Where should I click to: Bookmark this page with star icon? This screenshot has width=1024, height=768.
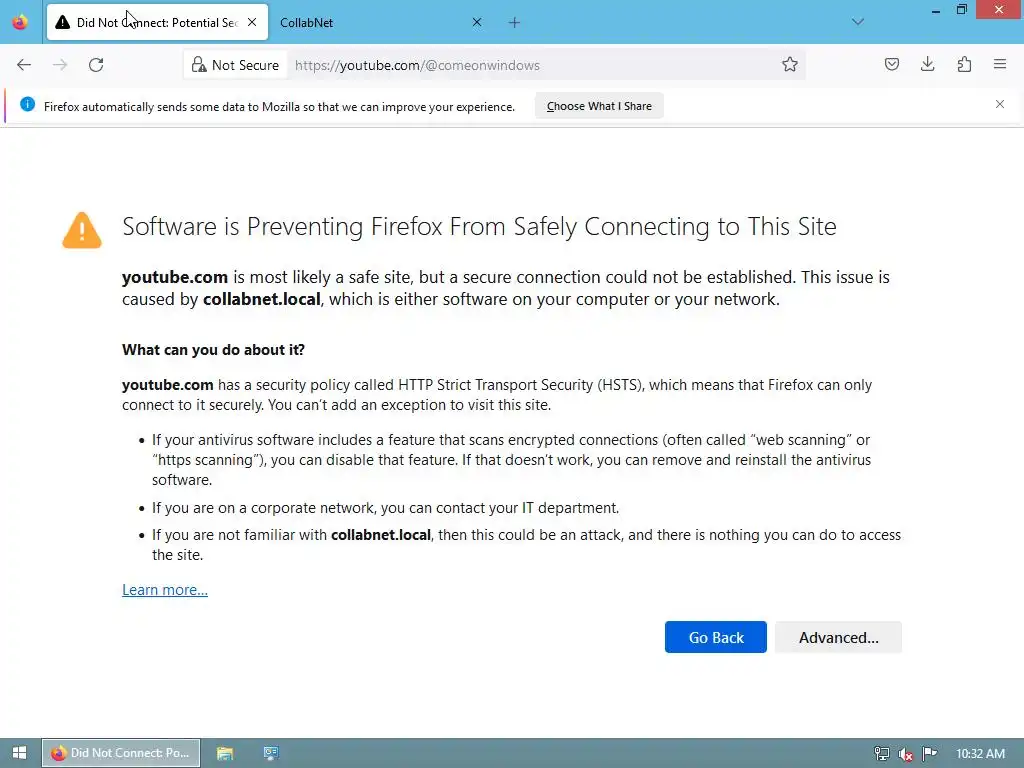[x=790, y=65]
